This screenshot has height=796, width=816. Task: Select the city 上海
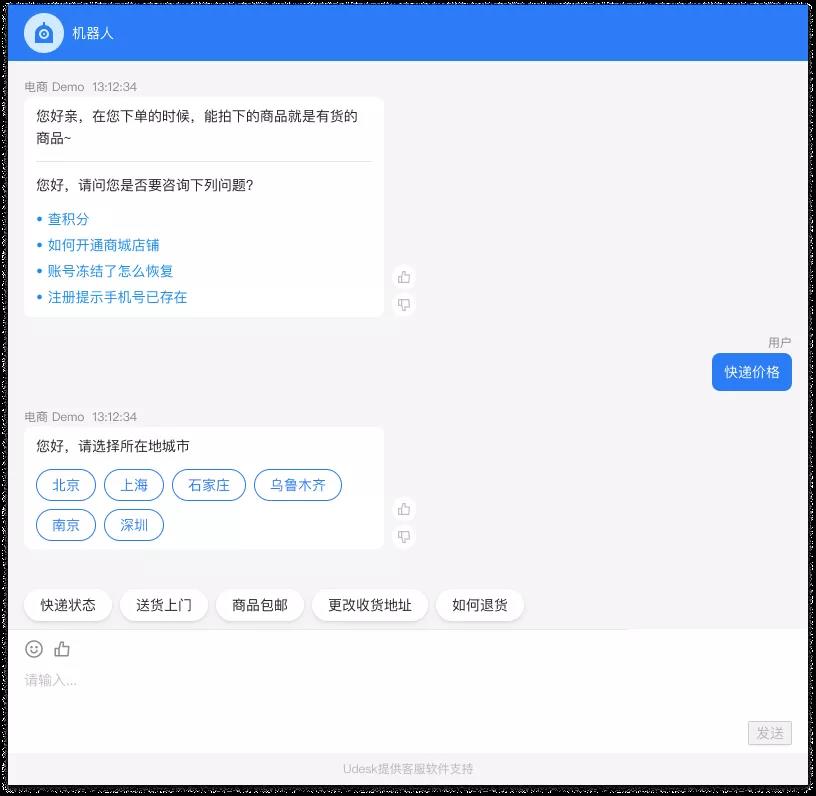134,485
